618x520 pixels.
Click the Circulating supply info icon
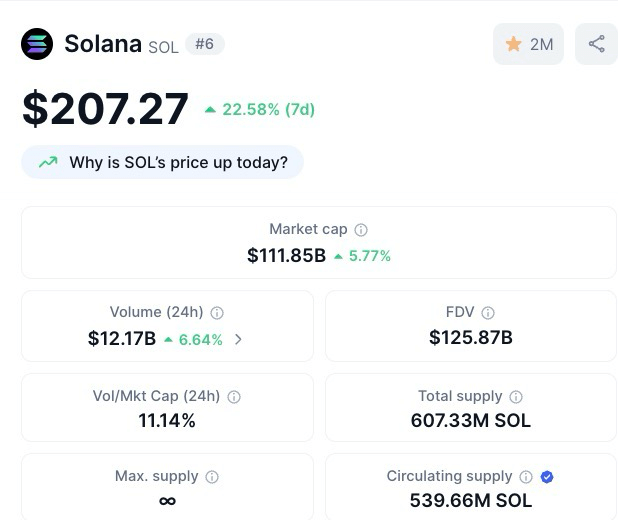click(525, 477)
